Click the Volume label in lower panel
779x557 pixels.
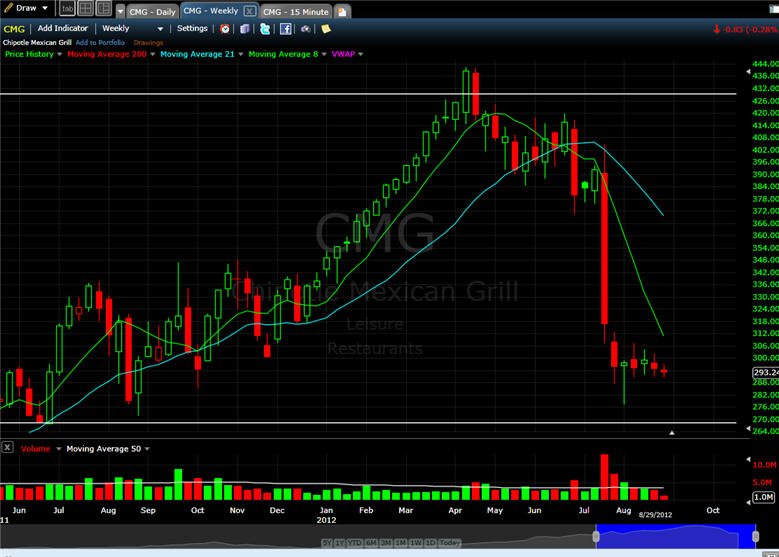pyautogui.click(x=35, y=449)
